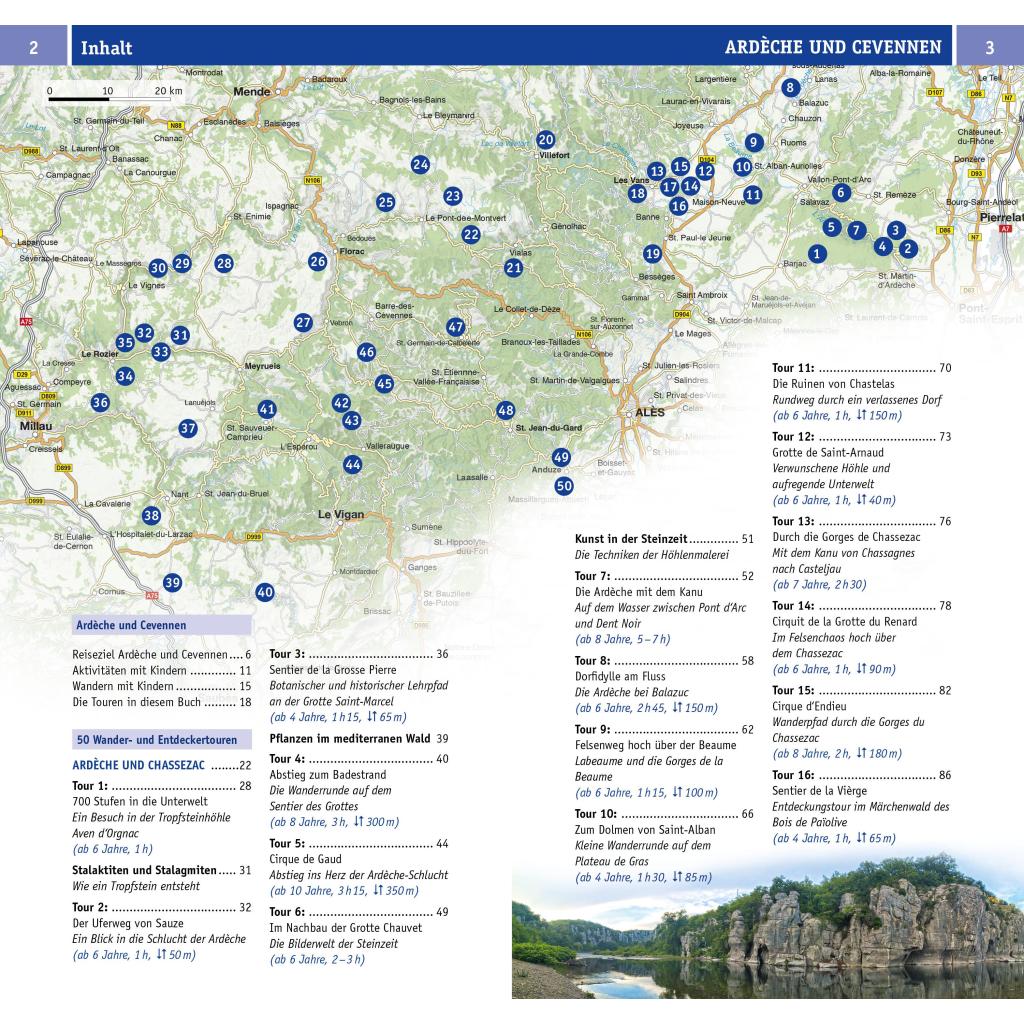Select tour marker 26 near Florac
The width and height of the screenshot is (1024, 1024).
318,262
